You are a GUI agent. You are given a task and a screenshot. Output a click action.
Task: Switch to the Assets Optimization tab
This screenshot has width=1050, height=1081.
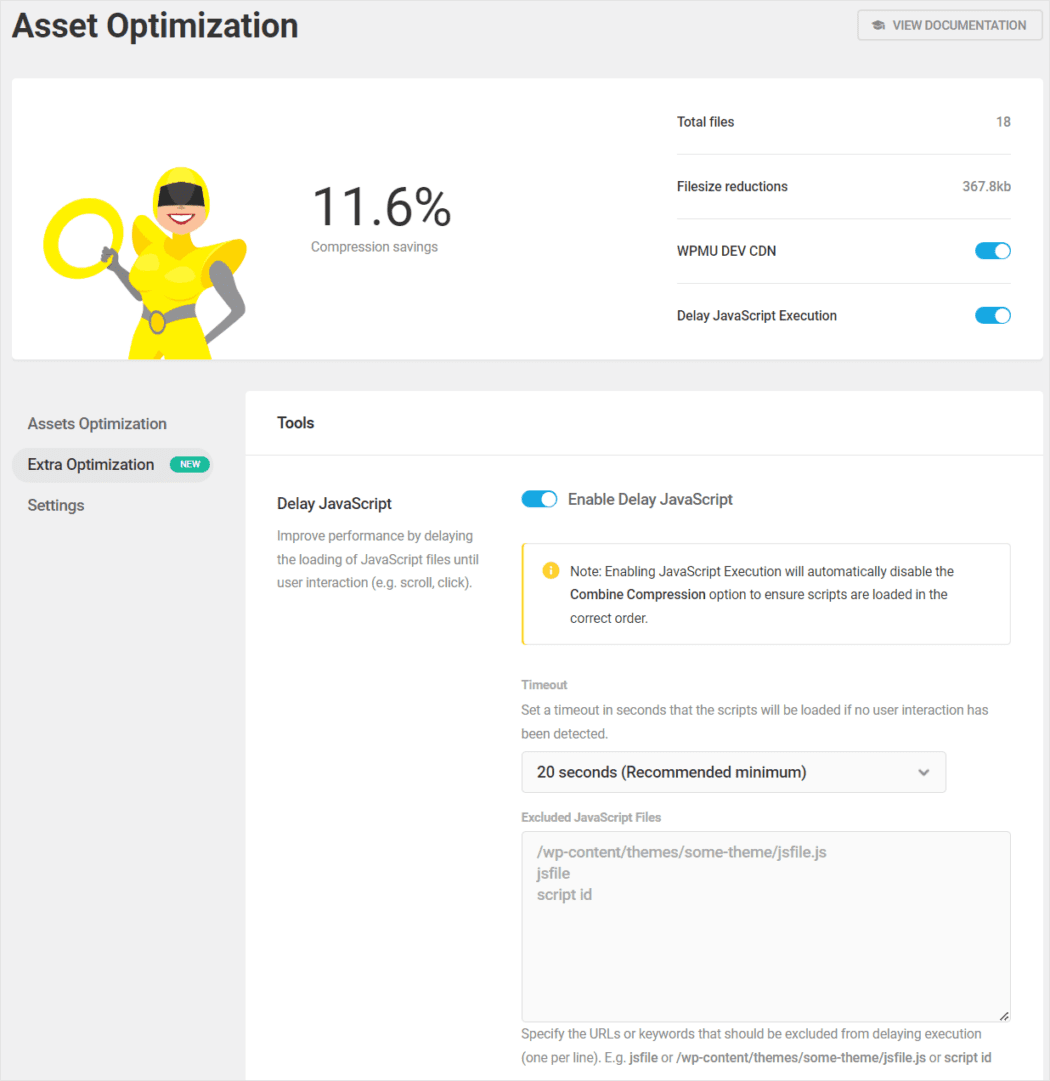(97, 424)
